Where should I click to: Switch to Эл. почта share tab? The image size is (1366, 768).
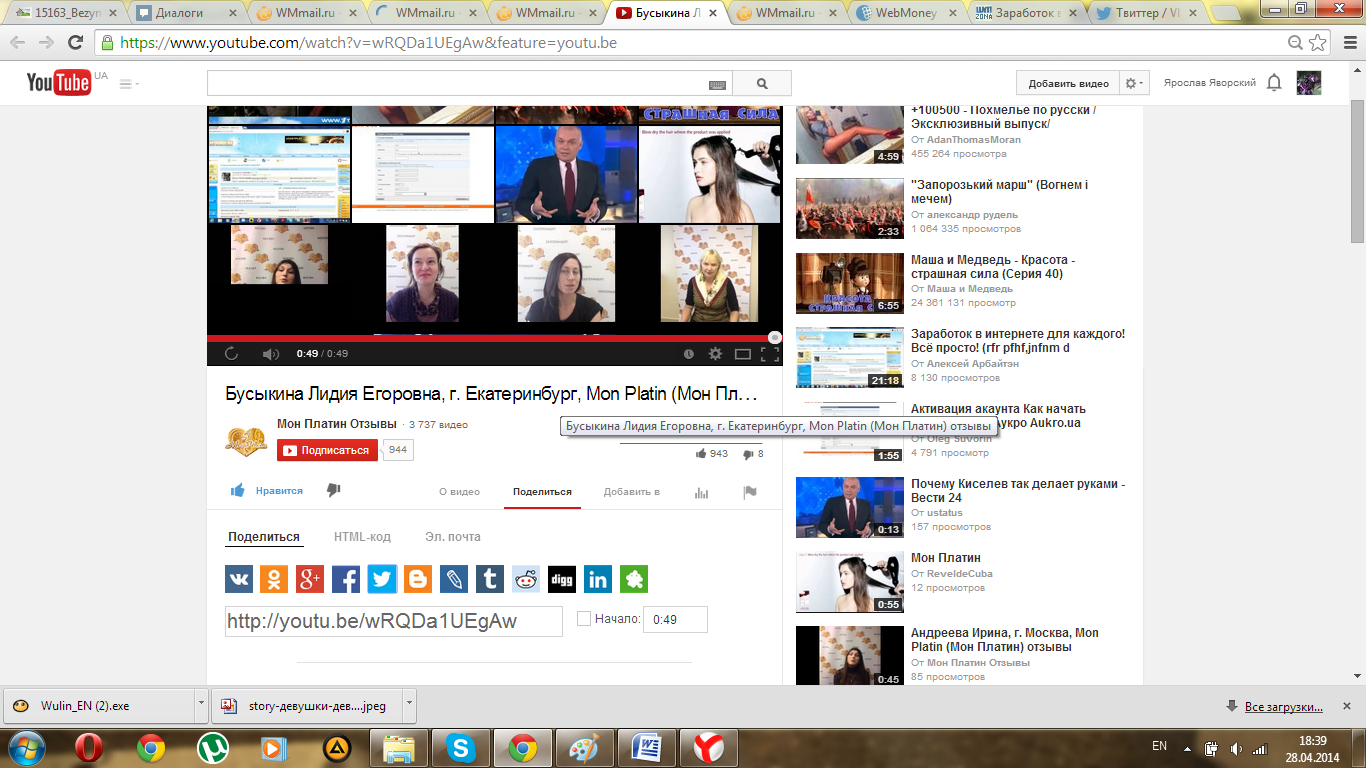453,537
